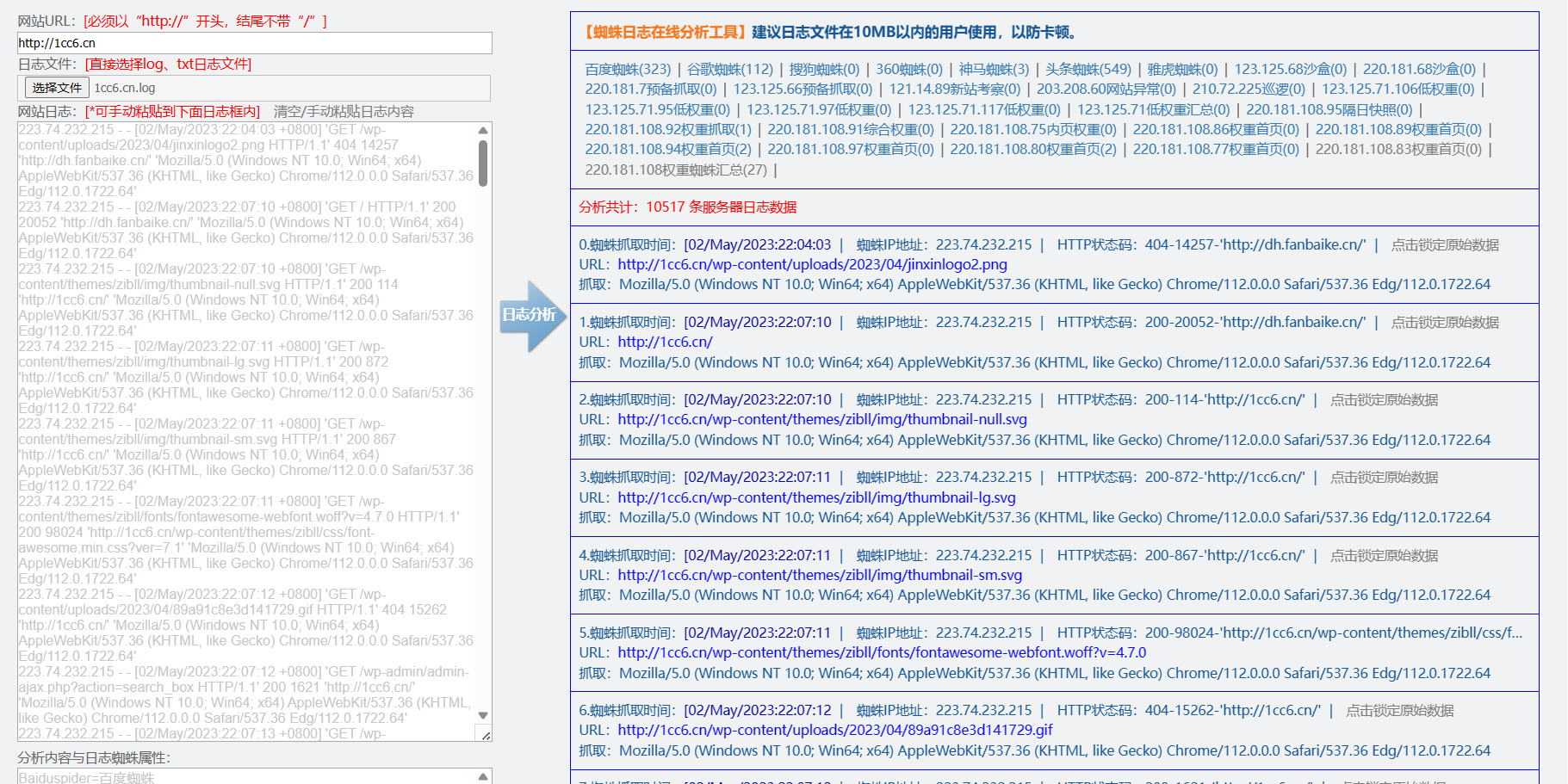Image resolution: width=1568 pixels, height=784 pixels.
Task: Click inside the 网站日志 log text area
Action: click(245, 430)
